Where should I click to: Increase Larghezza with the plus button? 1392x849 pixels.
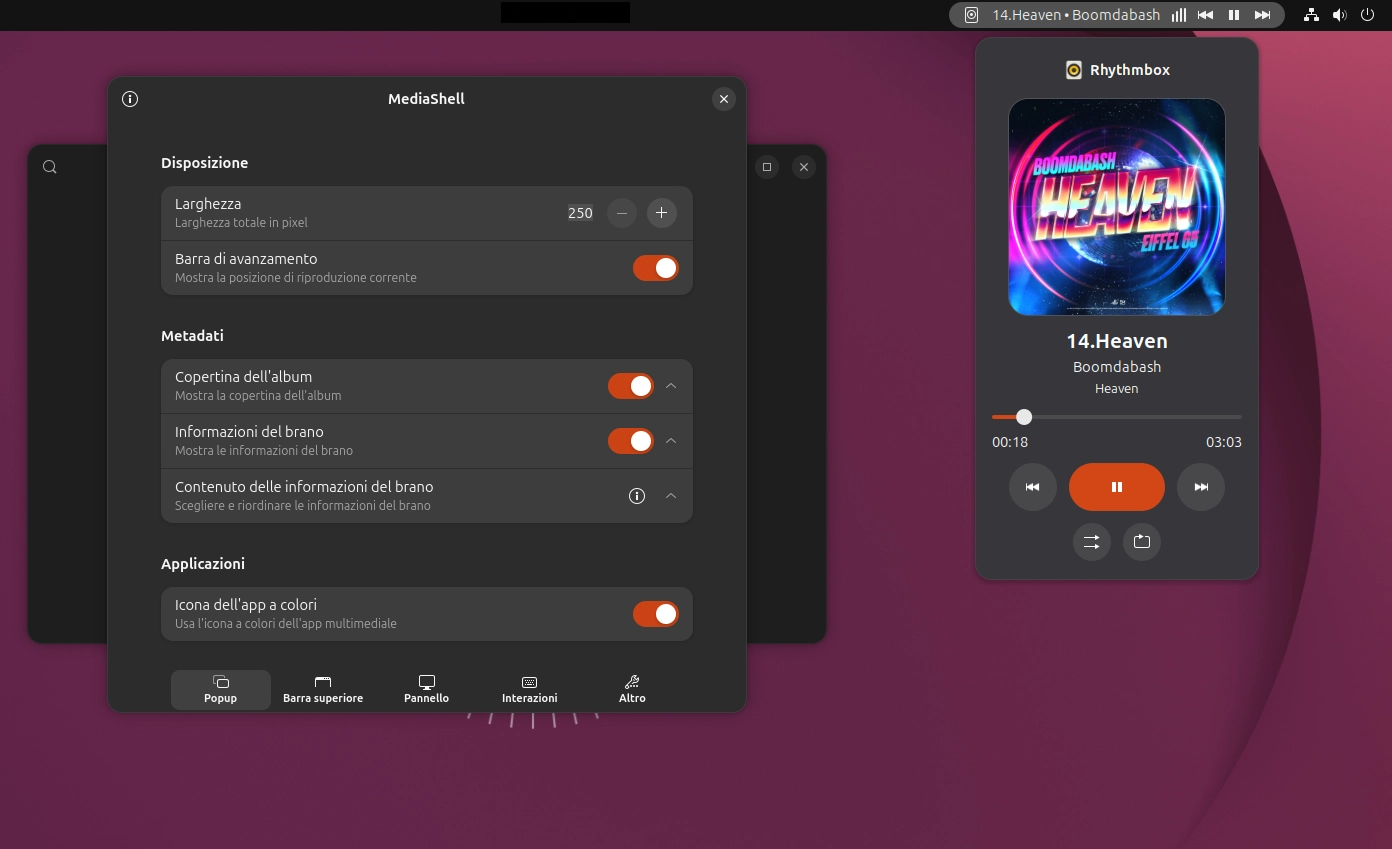[x=661, y=213]
